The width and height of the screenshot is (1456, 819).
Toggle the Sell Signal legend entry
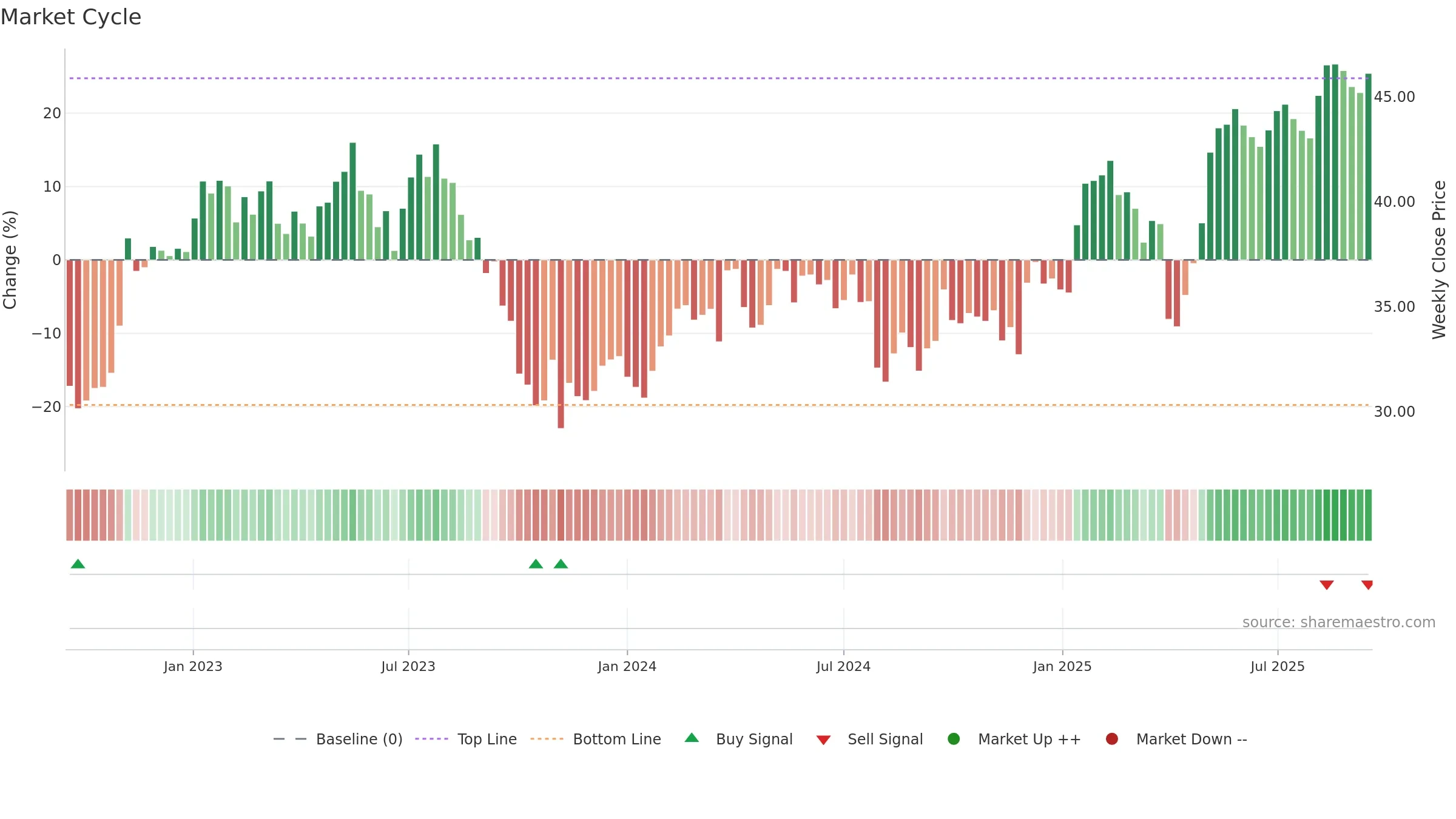coord(869,739)
